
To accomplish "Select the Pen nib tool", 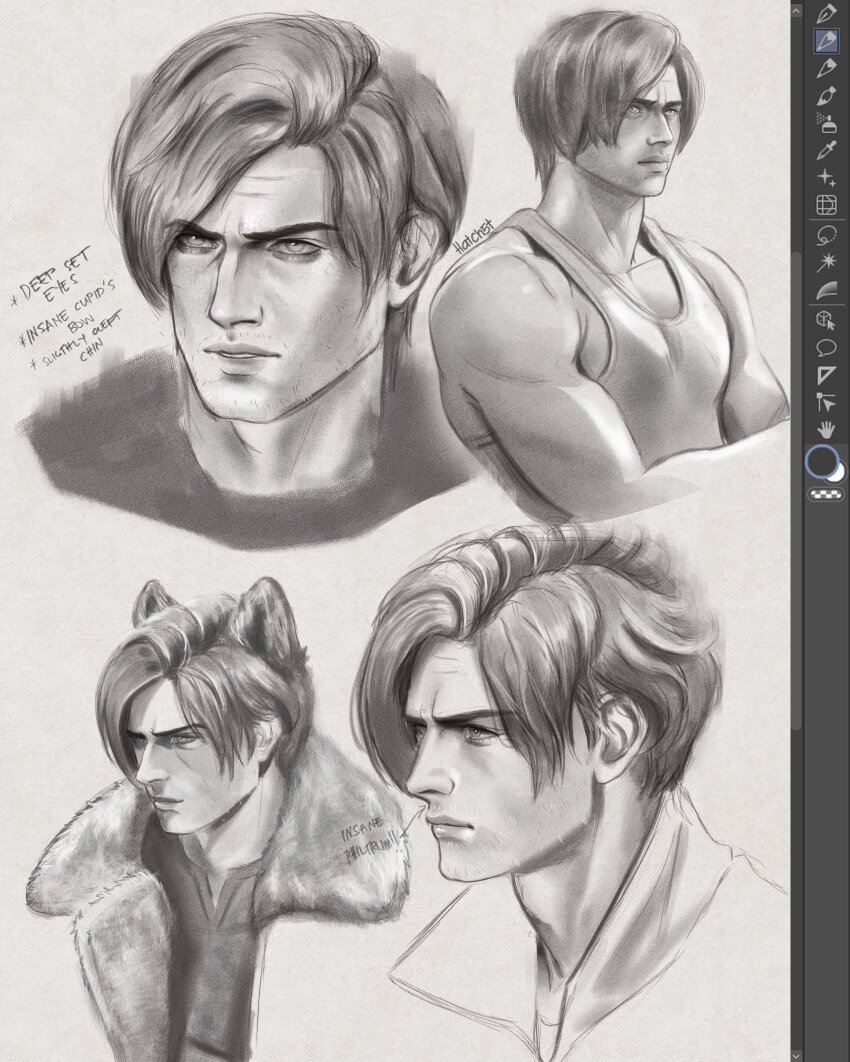I will click(826, 13).
